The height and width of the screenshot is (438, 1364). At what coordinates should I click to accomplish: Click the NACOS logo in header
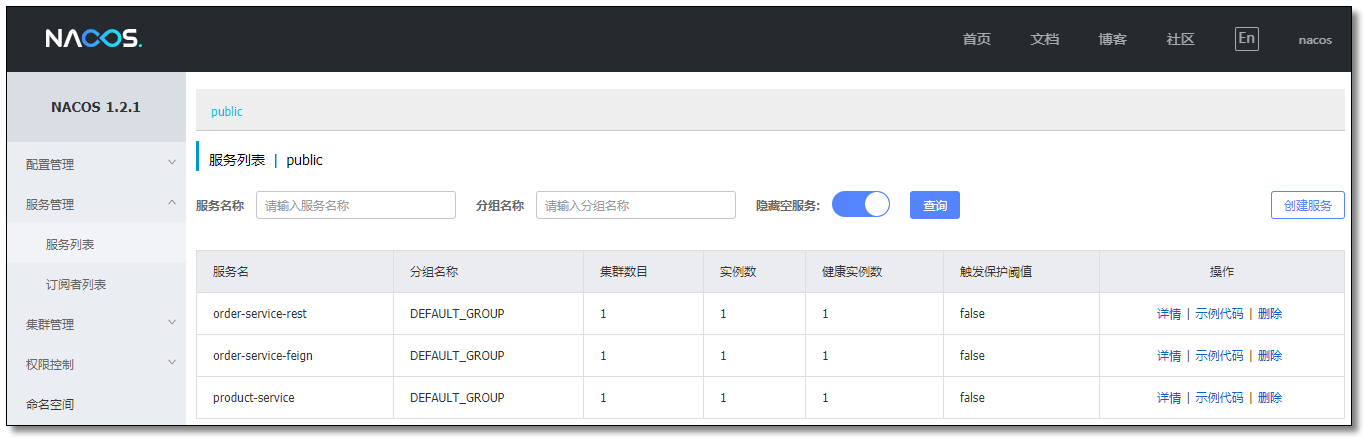94,39
